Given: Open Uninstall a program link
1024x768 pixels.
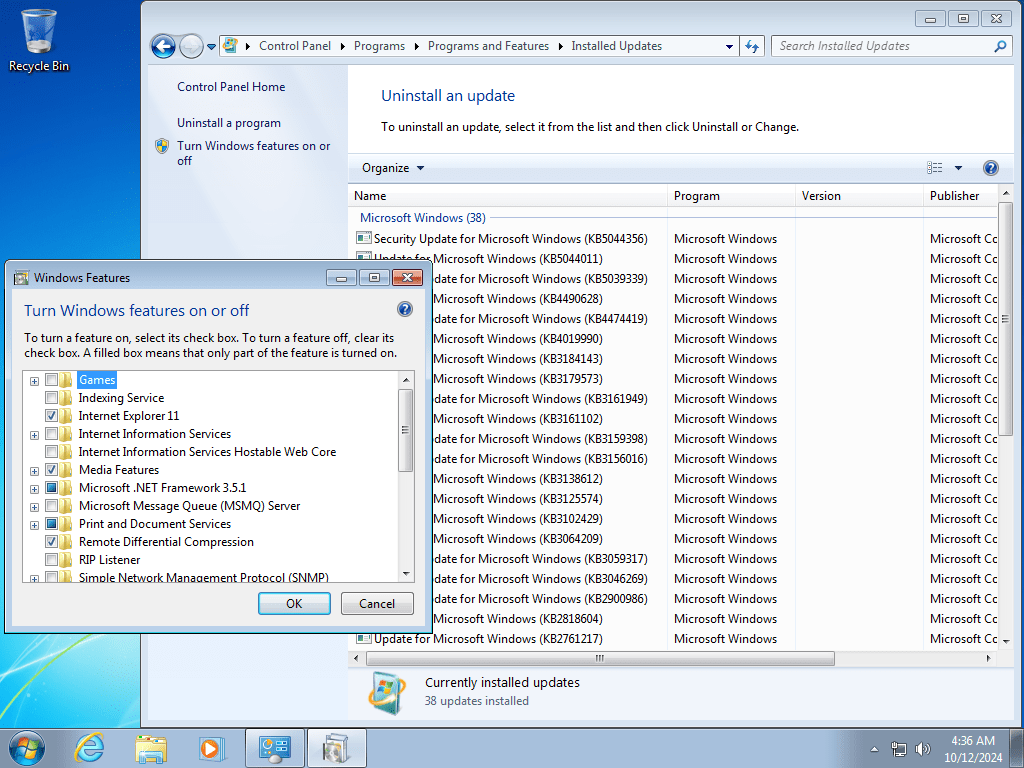Looking at the screenshot, I should point(229,123).
